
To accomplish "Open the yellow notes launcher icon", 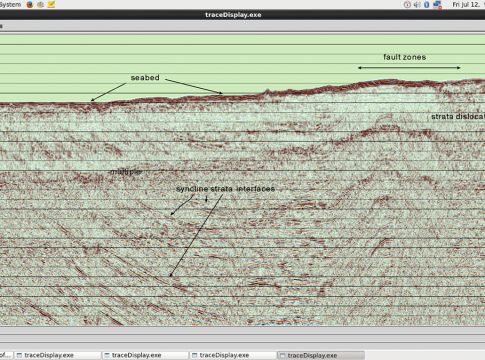I will point(51,4).
